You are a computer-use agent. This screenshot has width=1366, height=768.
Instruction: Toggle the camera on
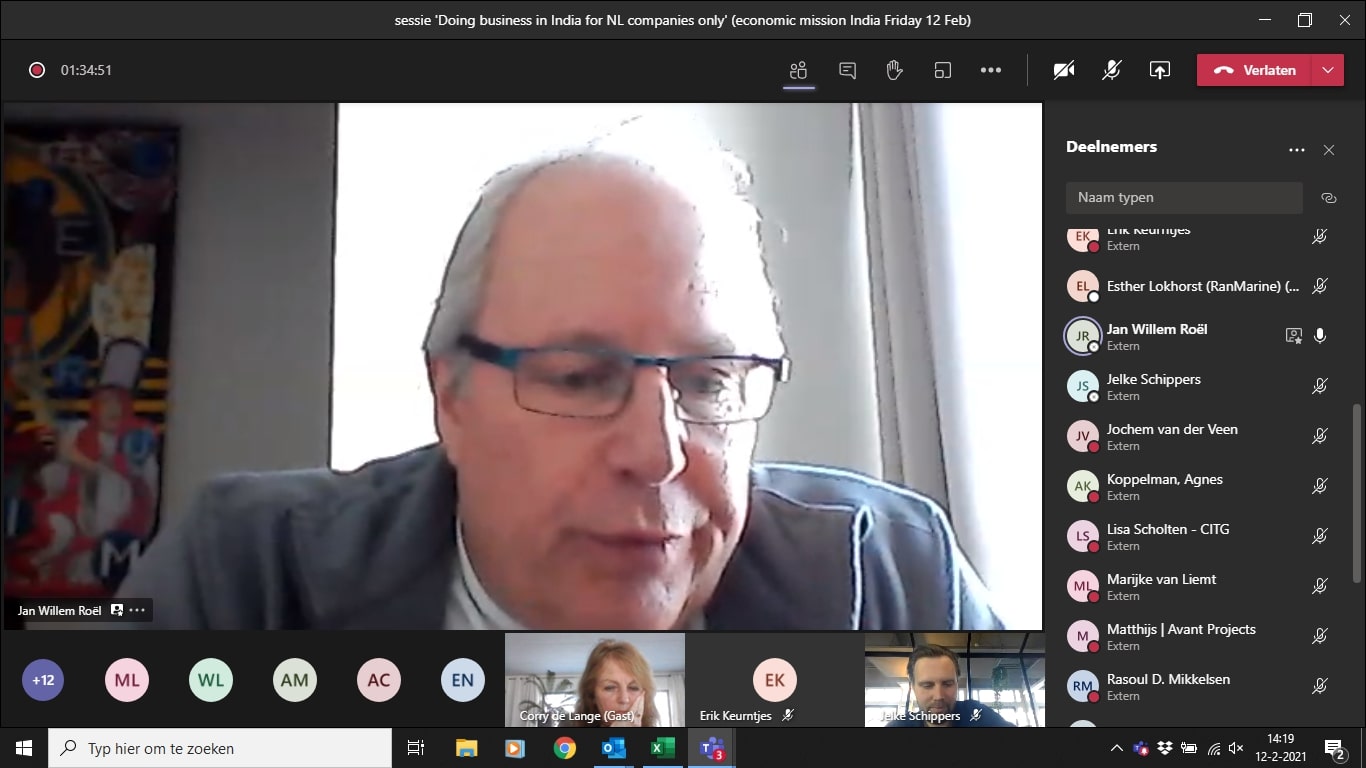pyautogui.click(x=1064, y=70)
